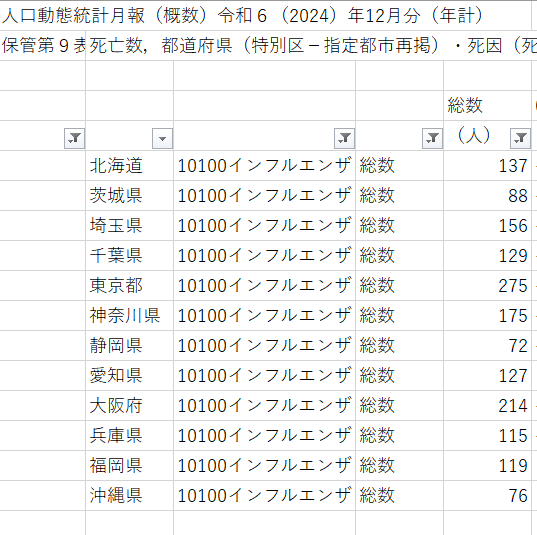Select the 神奈川県 cell
Viewport: 537px width, 535px height.
129,315
